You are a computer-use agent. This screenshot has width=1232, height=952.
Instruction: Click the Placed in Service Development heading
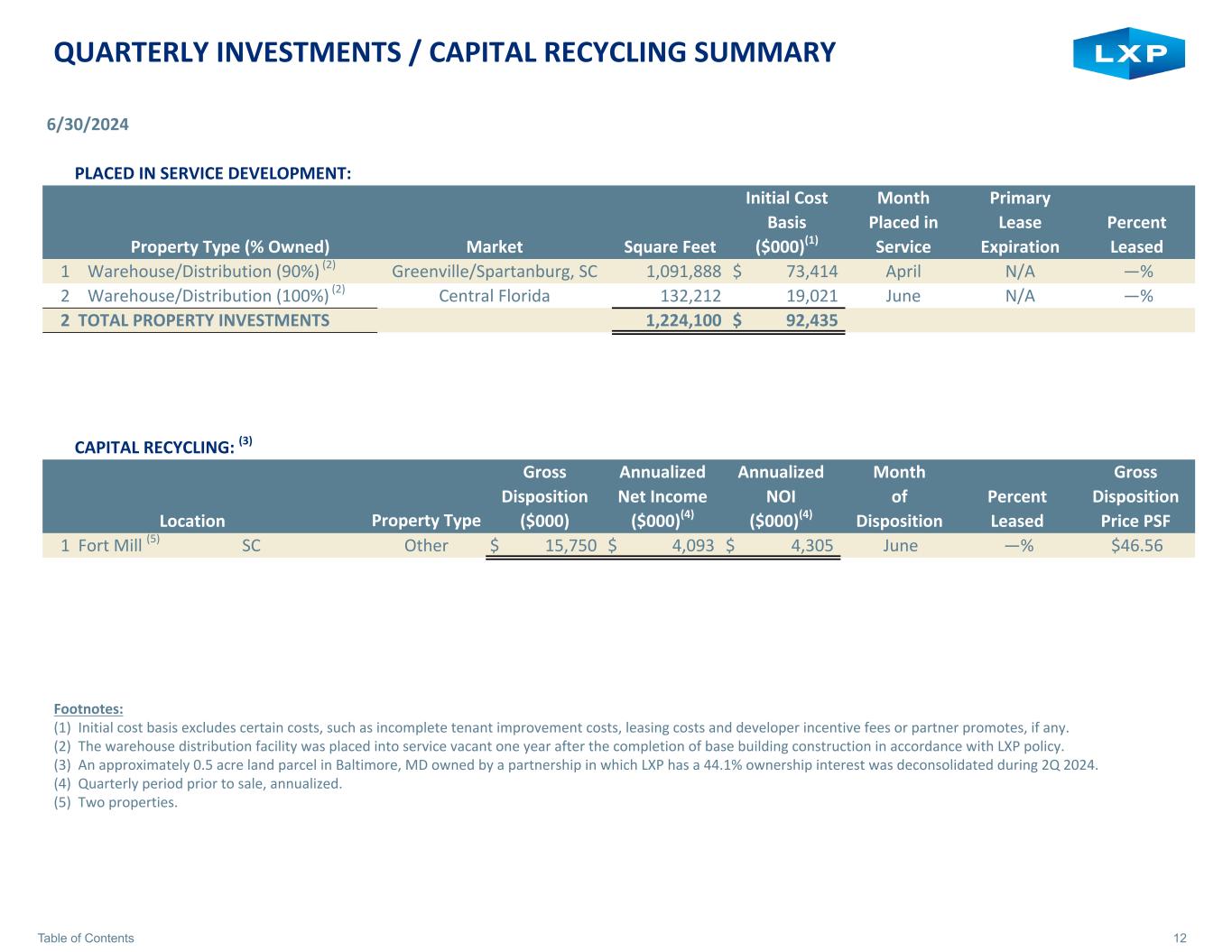pyautogui.click(x=212, y=173)
